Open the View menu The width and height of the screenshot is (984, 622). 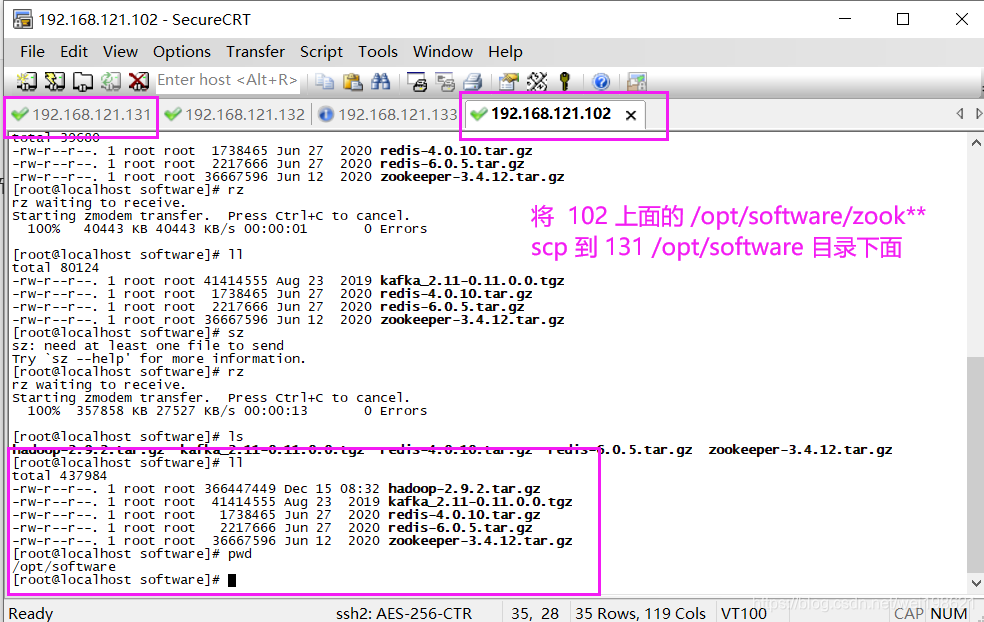click(x=120, y=51)
